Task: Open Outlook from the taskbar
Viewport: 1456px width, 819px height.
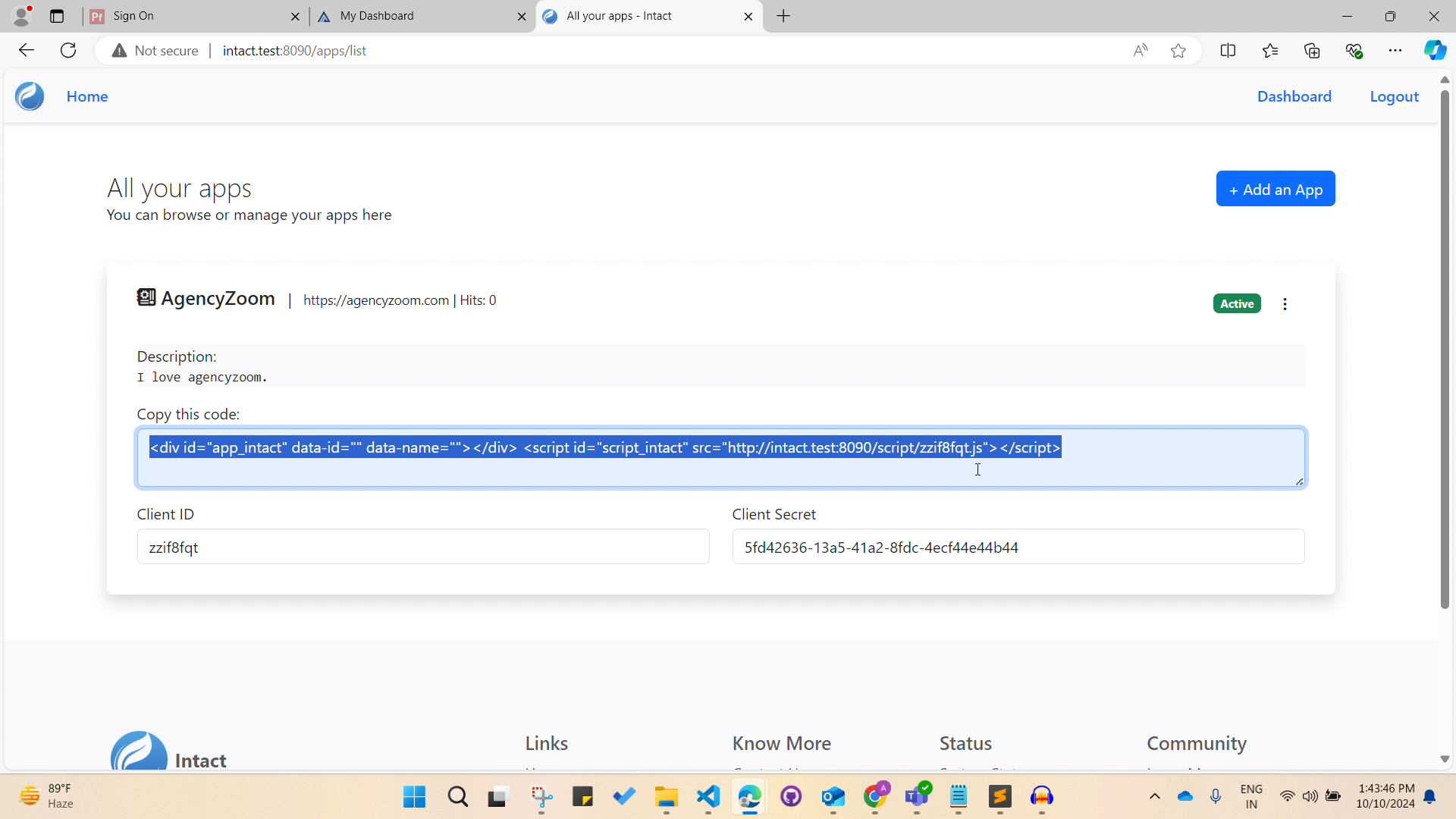Action: tap(833, 797)
